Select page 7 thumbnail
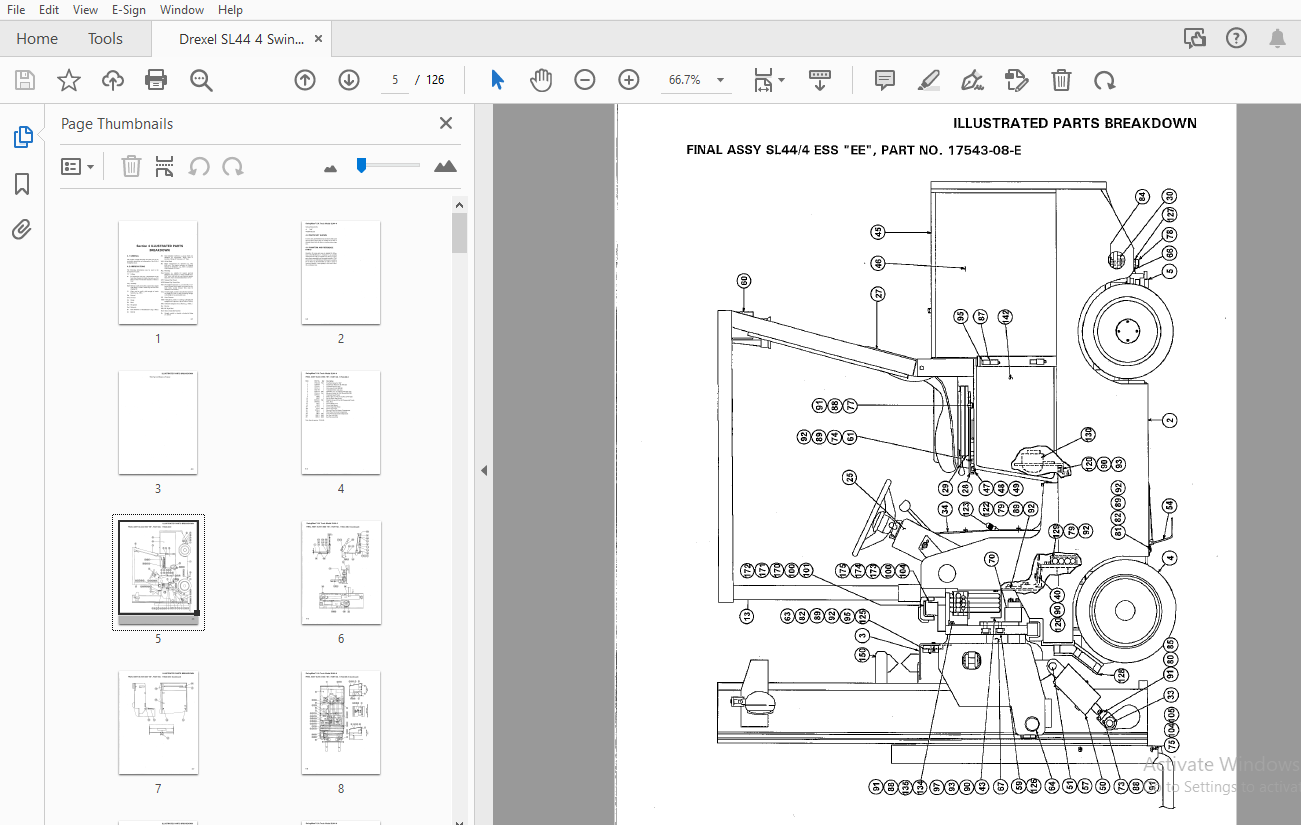Screen dimensions: 1301x825 [158, 723]
